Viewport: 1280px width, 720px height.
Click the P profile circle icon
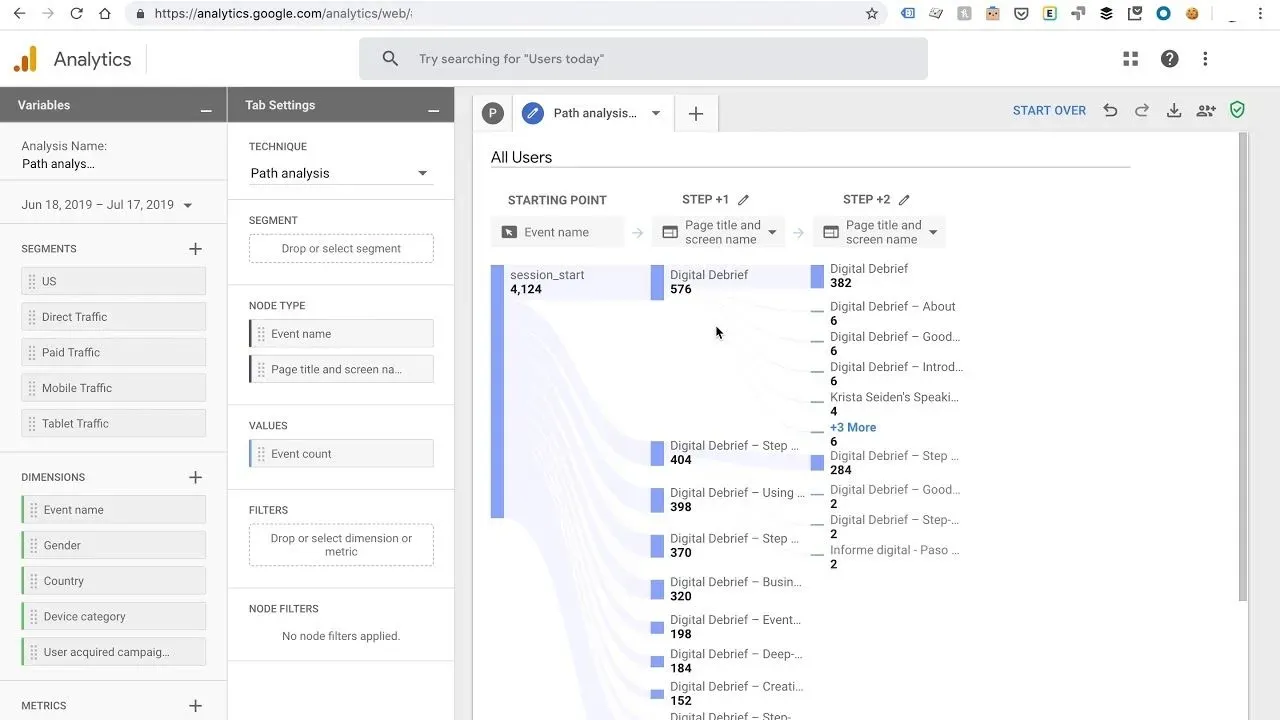coord(492,113)
